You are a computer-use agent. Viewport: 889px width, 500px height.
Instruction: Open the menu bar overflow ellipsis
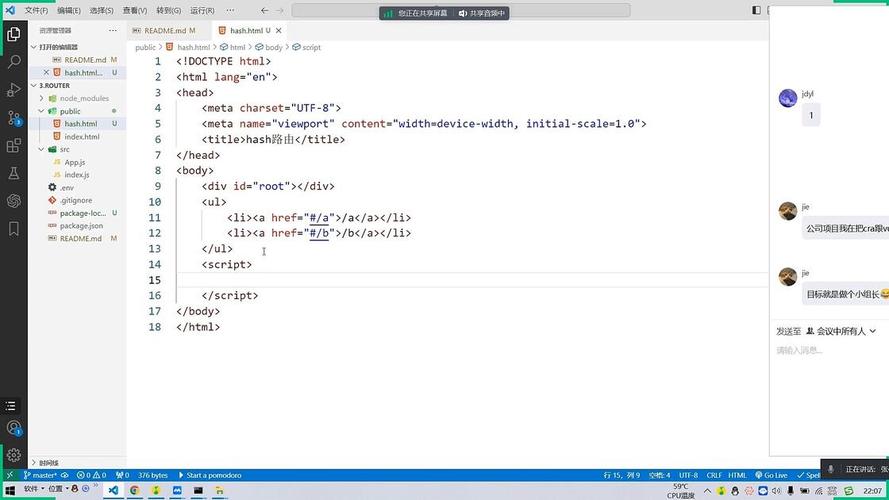pos(230,11)
